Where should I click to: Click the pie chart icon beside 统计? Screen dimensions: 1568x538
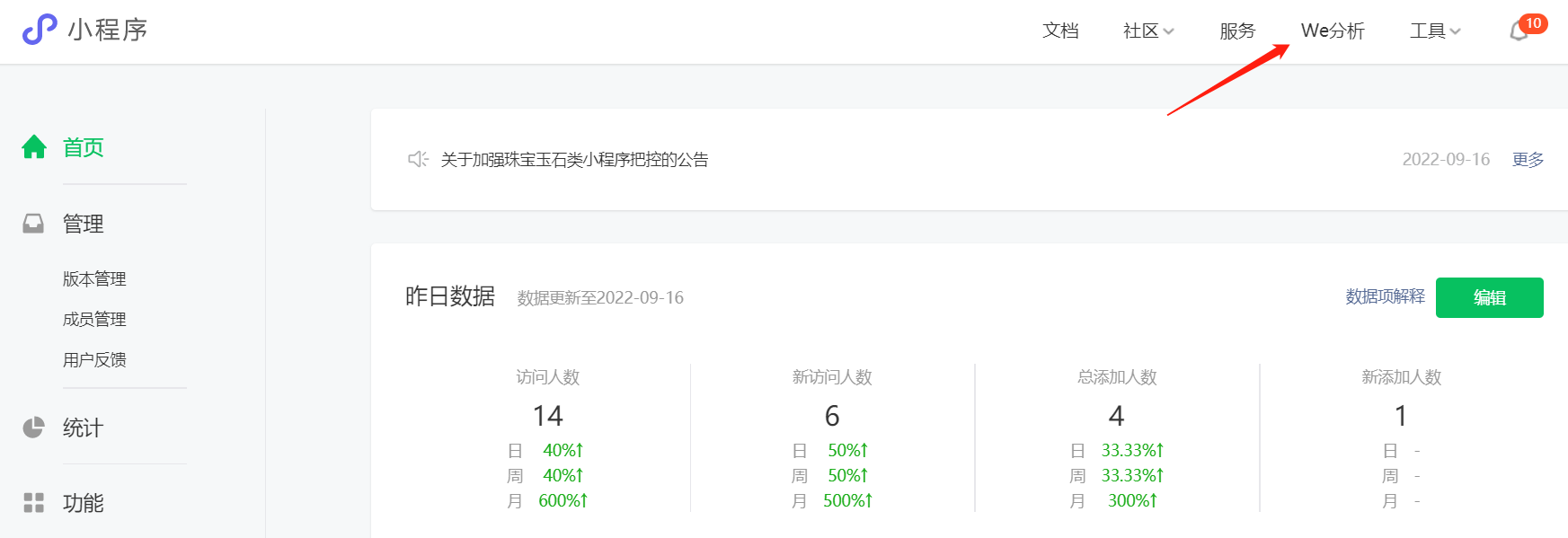33,428
